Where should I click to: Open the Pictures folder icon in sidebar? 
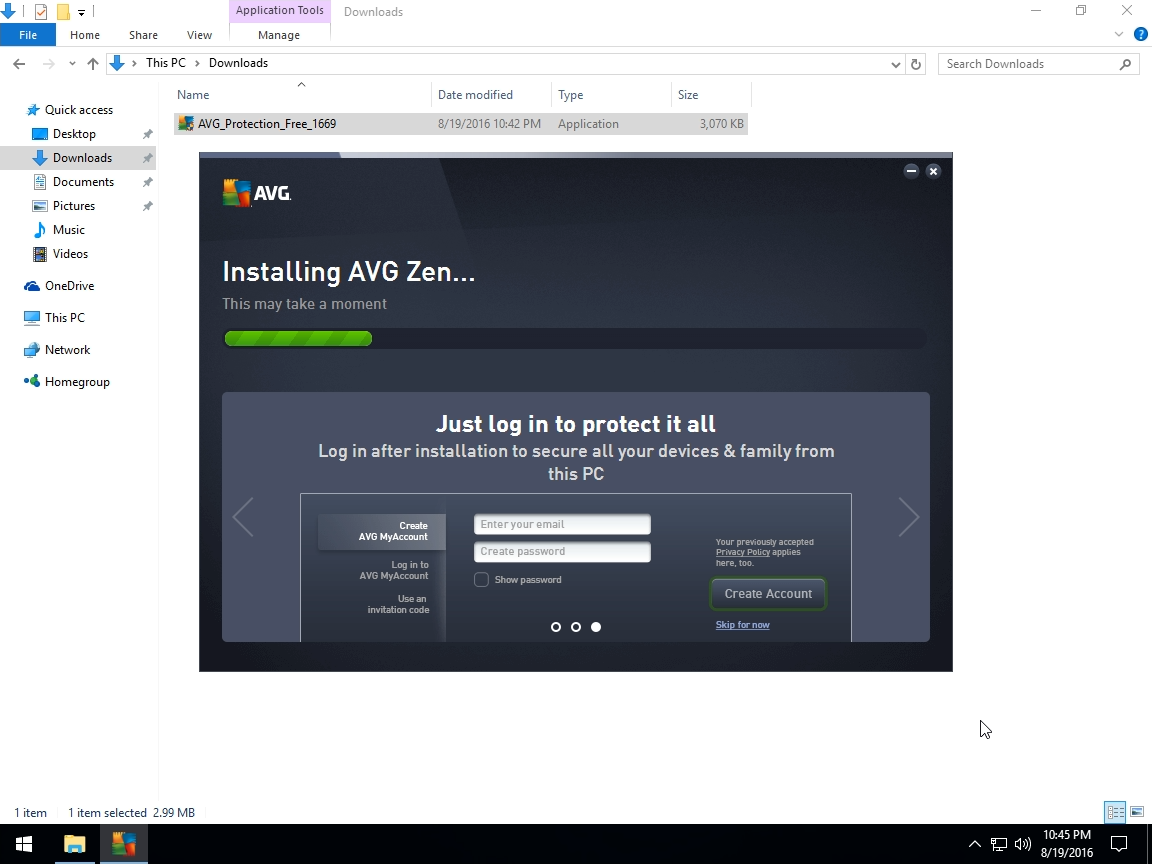(40, 206)
